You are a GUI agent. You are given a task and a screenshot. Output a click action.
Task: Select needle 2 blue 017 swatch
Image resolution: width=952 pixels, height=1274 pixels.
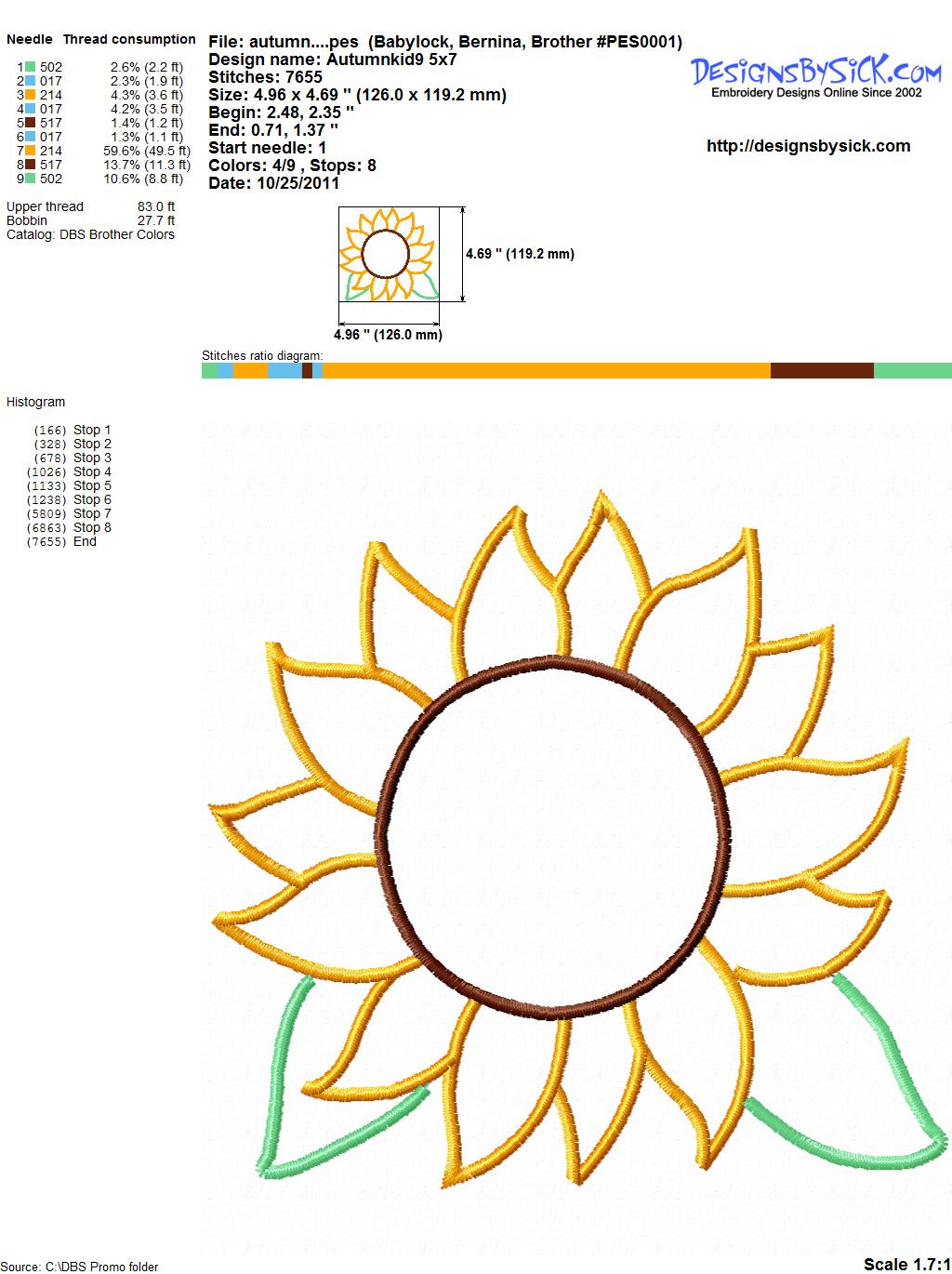31,81
